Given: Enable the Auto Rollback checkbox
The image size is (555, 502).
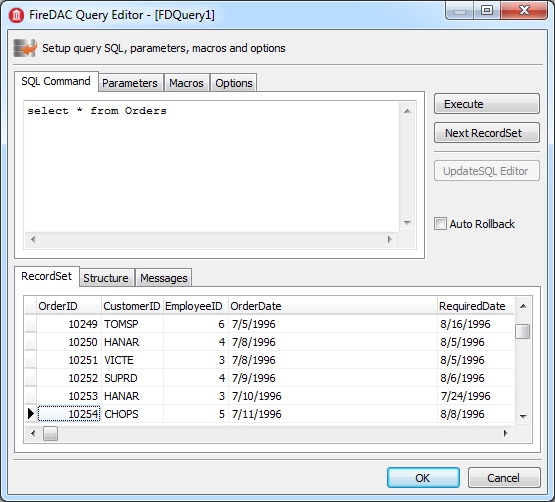Looking at the screenshot, I should coord(440,224).
